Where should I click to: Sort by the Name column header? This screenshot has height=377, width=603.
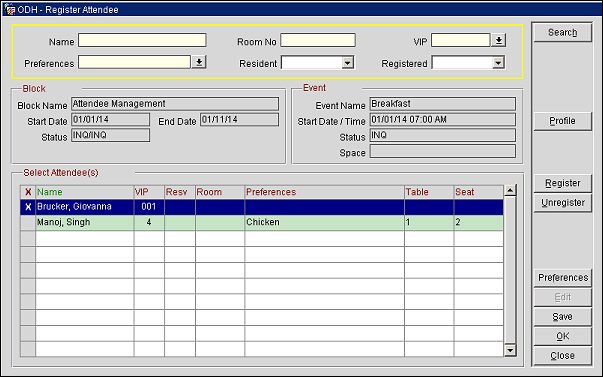point(85,192)
